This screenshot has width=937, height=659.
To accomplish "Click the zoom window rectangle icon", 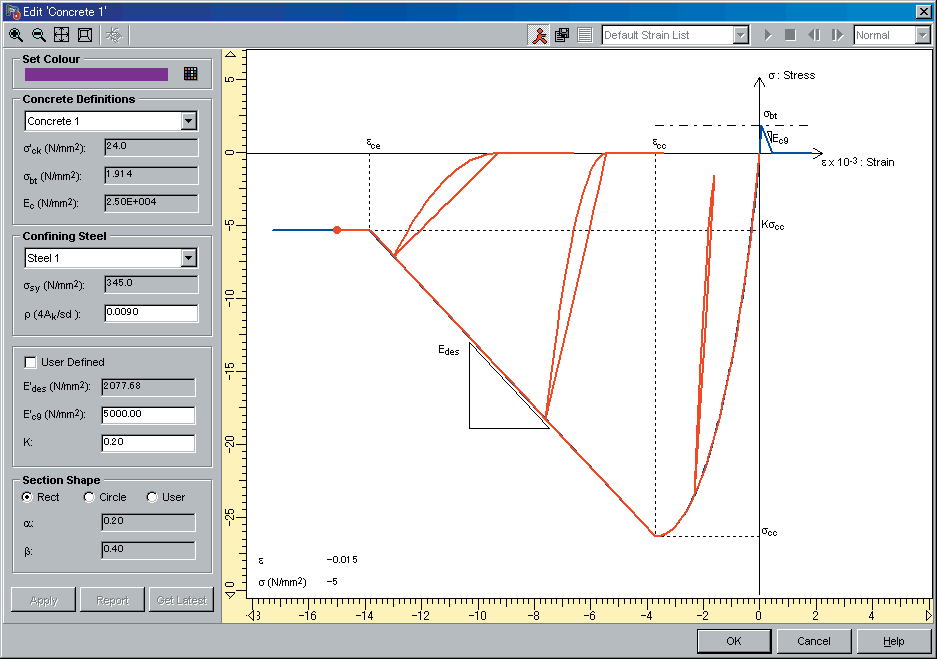I will [x=85, y=35].
